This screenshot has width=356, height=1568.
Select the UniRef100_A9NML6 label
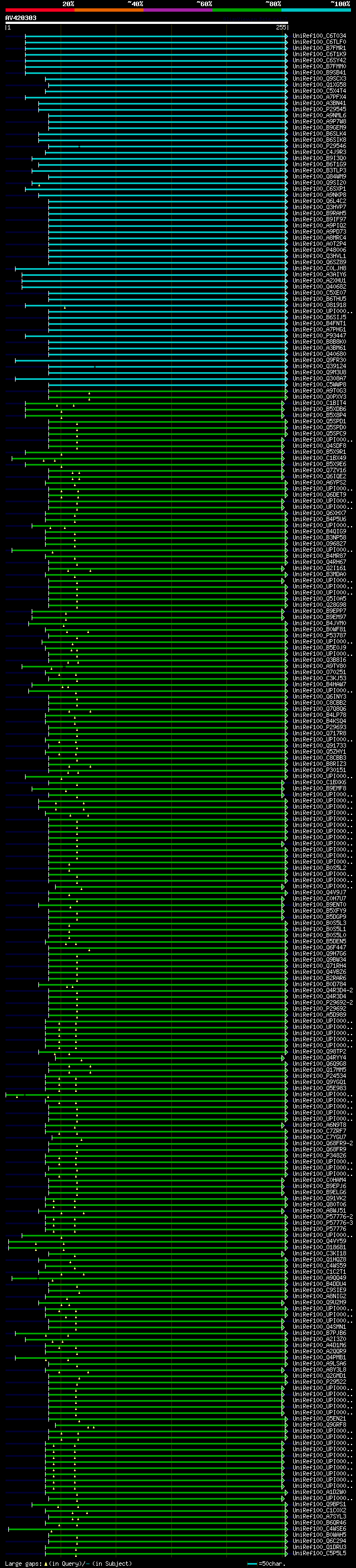[x=319, y=116]
